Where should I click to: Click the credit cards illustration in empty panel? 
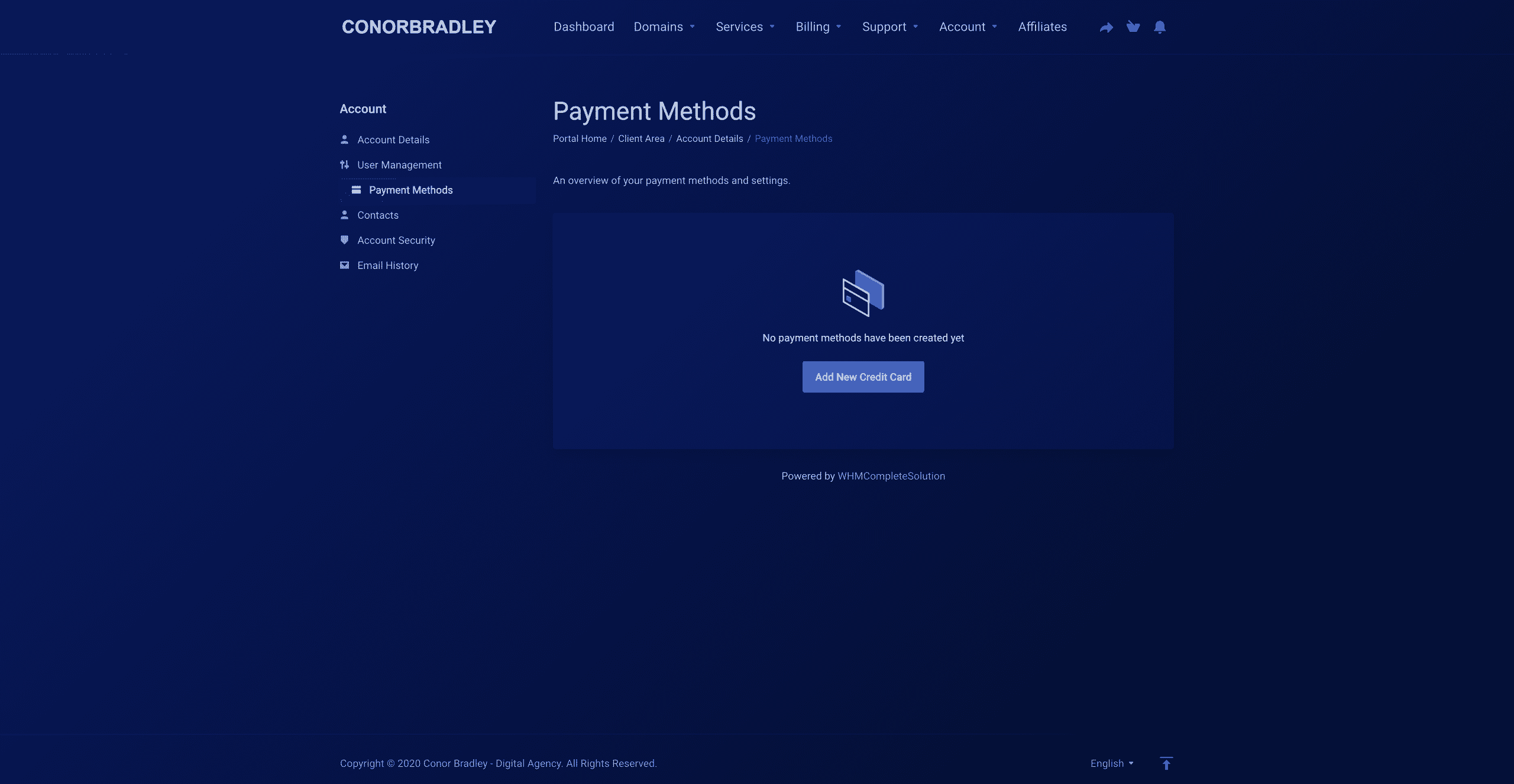(x=863, y=293)
